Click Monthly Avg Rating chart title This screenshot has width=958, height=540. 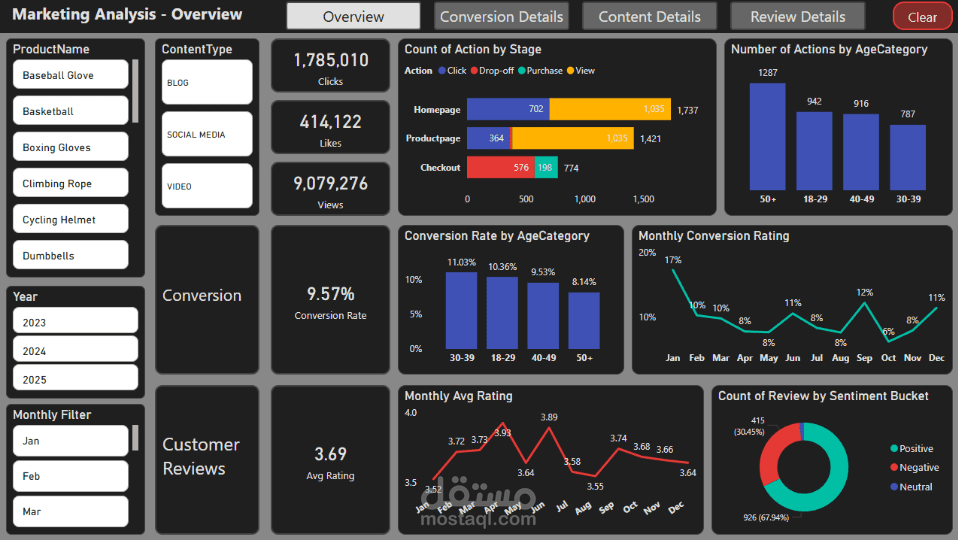458,396
